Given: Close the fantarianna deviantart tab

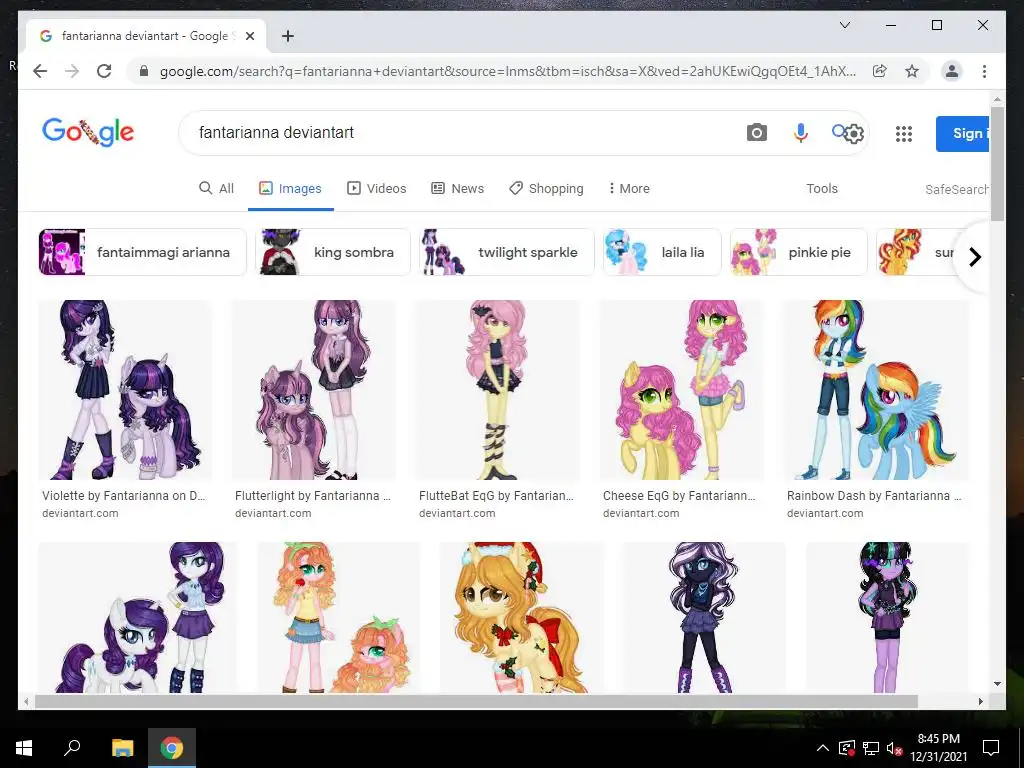Looking at the screenshot, I should click(x=249, y=36).
